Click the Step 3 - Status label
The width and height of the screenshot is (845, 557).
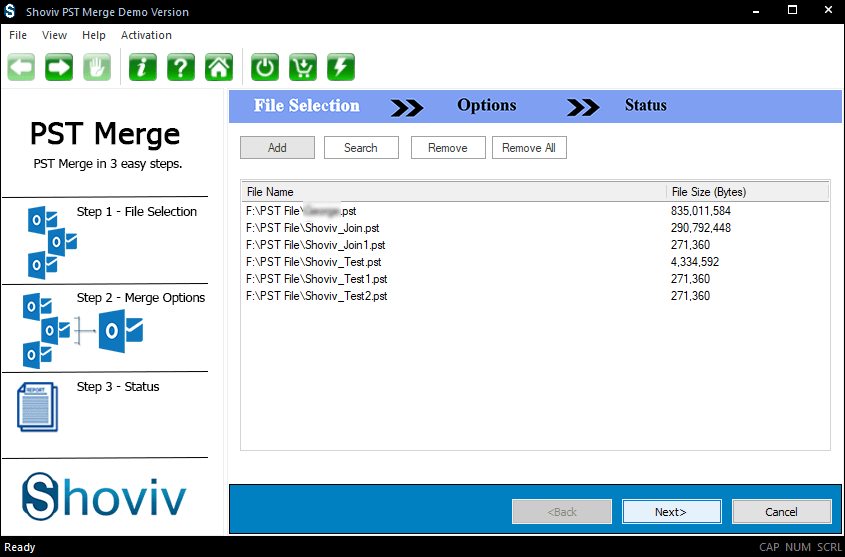pyautogui.click(x=118, y=387)
